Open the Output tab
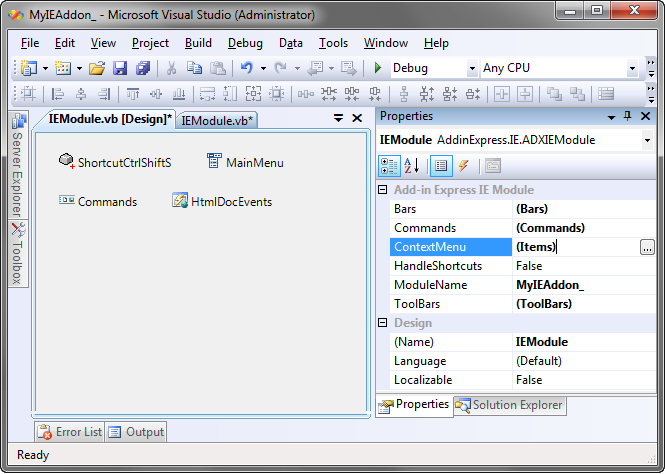The image size is (665, 474). [136, 432]
